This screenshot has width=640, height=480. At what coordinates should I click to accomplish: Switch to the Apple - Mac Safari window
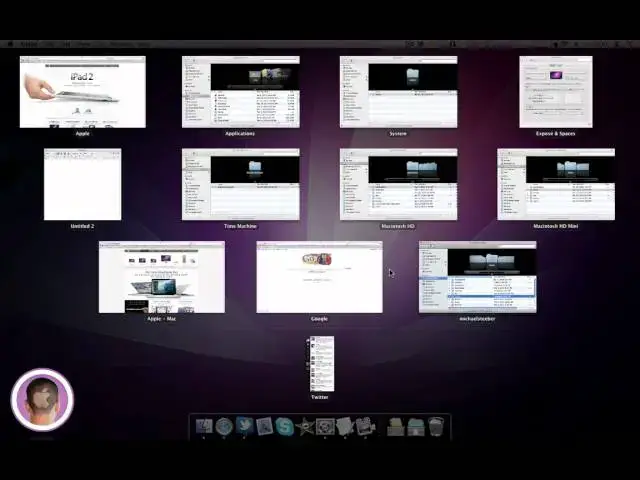pos(162,277)
